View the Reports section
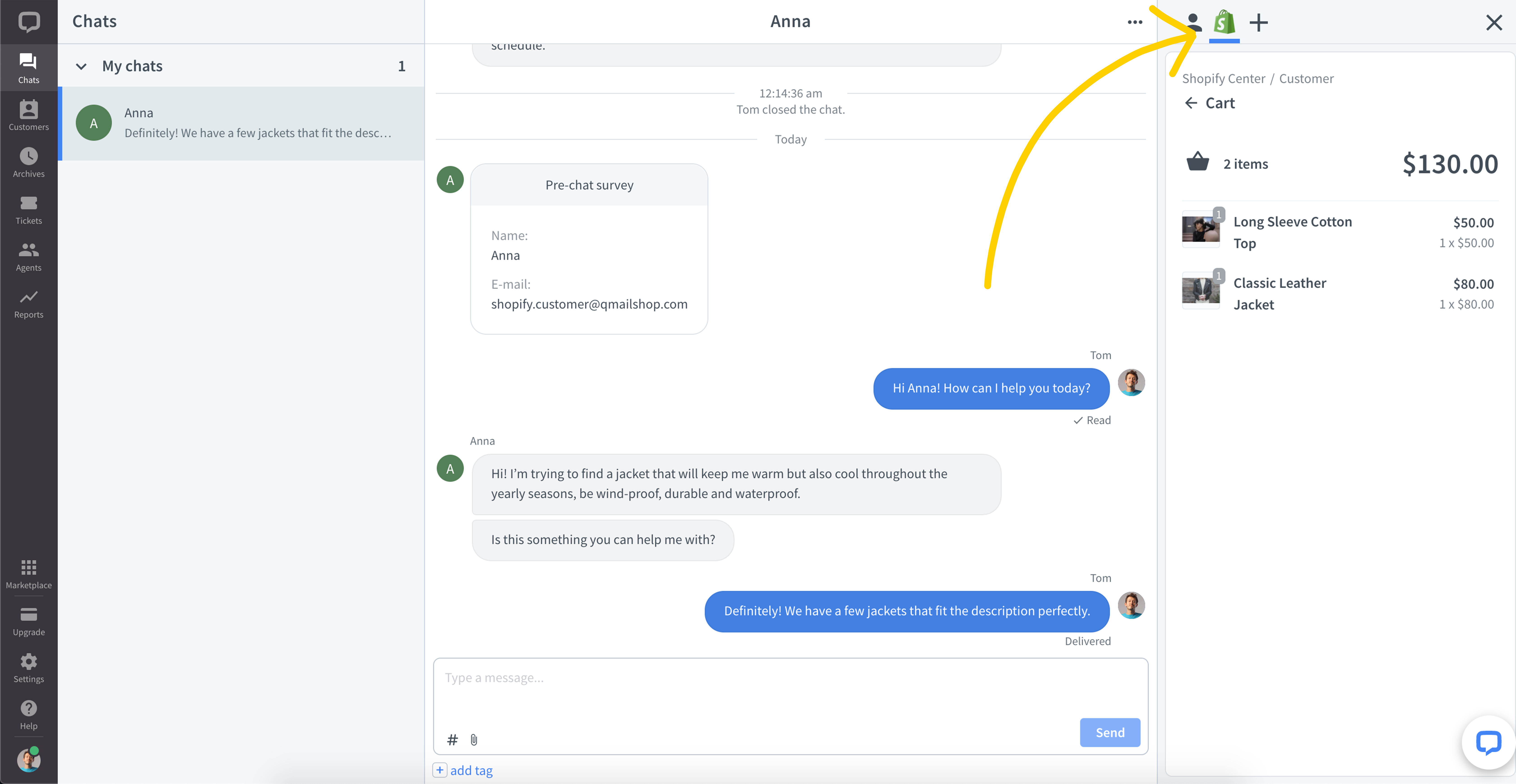 [28, 302]
